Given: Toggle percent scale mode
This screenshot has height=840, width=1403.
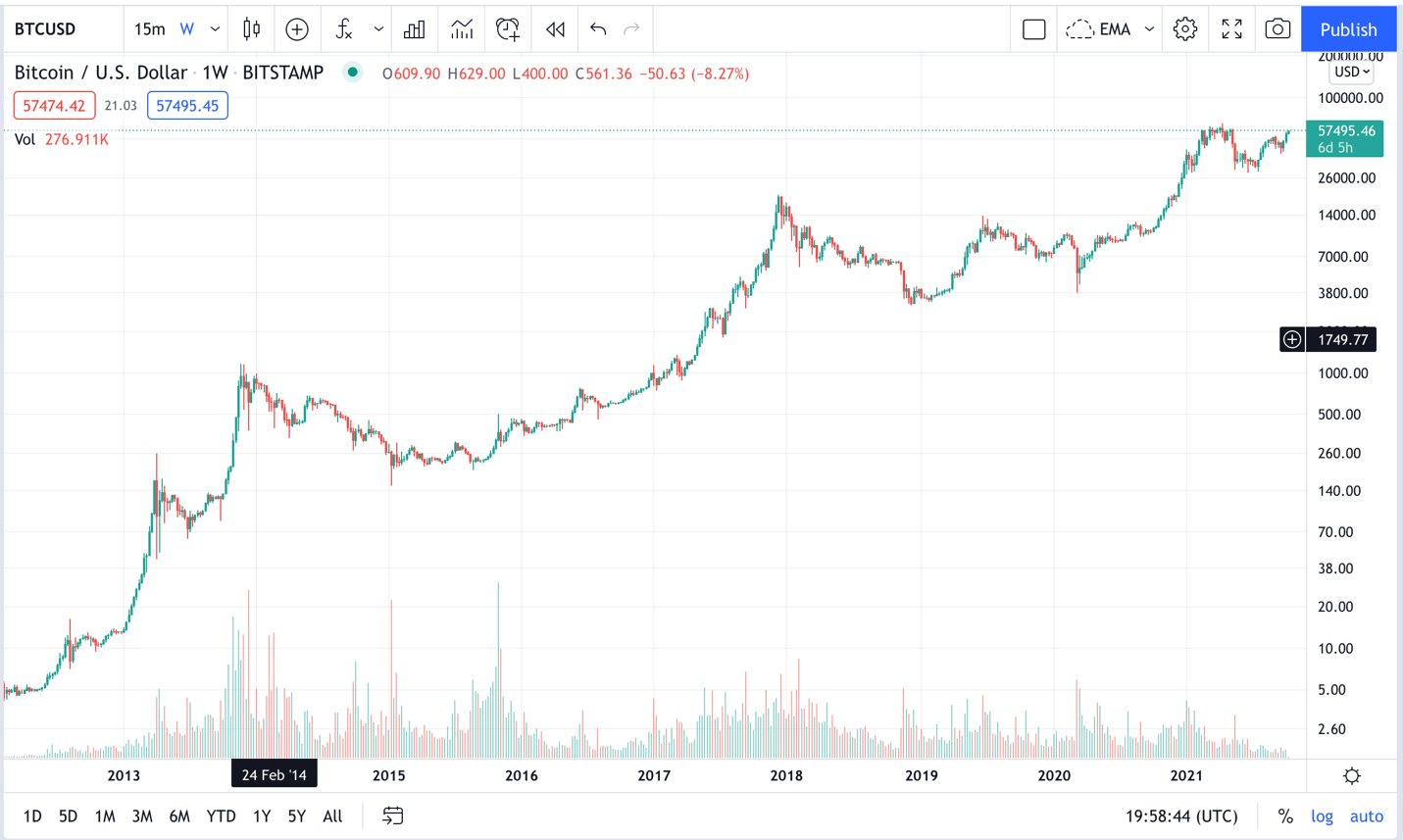Looking at the screenshot, I should (x=1285, y=815).
